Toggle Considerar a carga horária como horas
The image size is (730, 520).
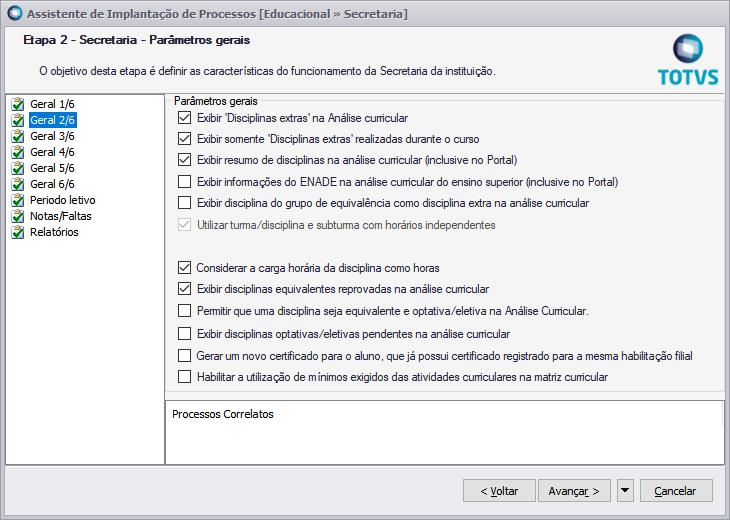[184, 268]
